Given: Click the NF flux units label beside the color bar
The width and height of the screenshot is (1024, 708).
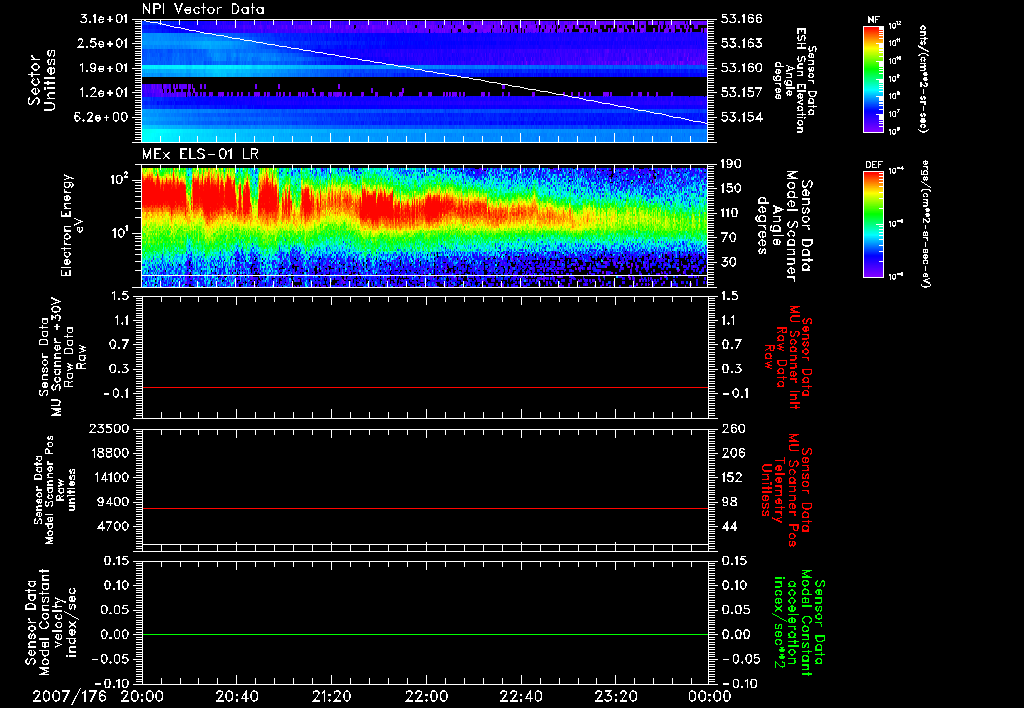Looking at the screenshot, I should coord(922,78).
